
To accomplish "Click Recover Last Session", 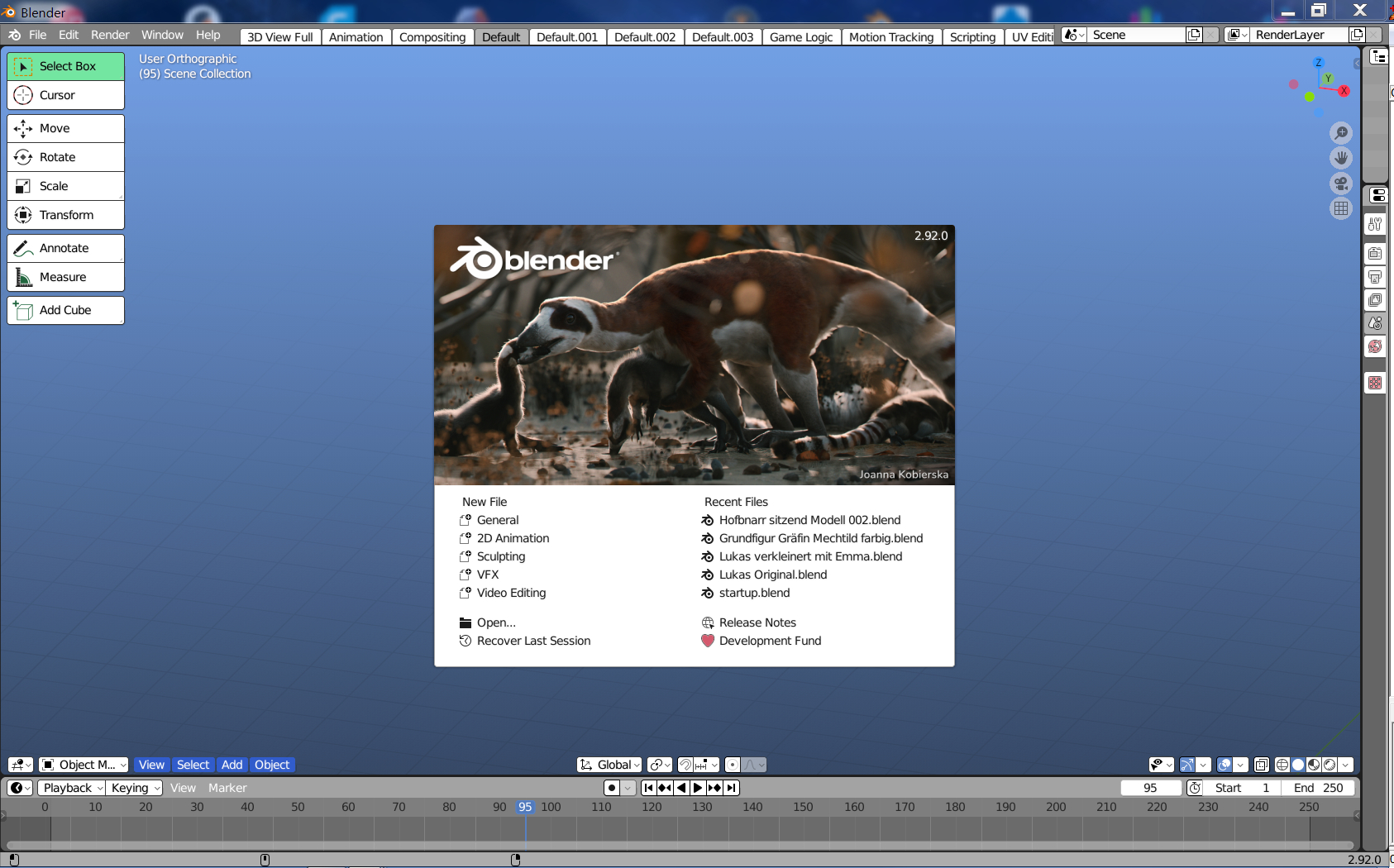I will [533, 641].
